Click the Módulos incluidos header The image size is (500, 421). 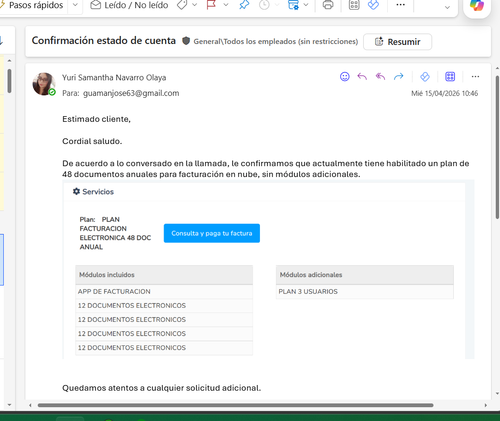point(164,275)
